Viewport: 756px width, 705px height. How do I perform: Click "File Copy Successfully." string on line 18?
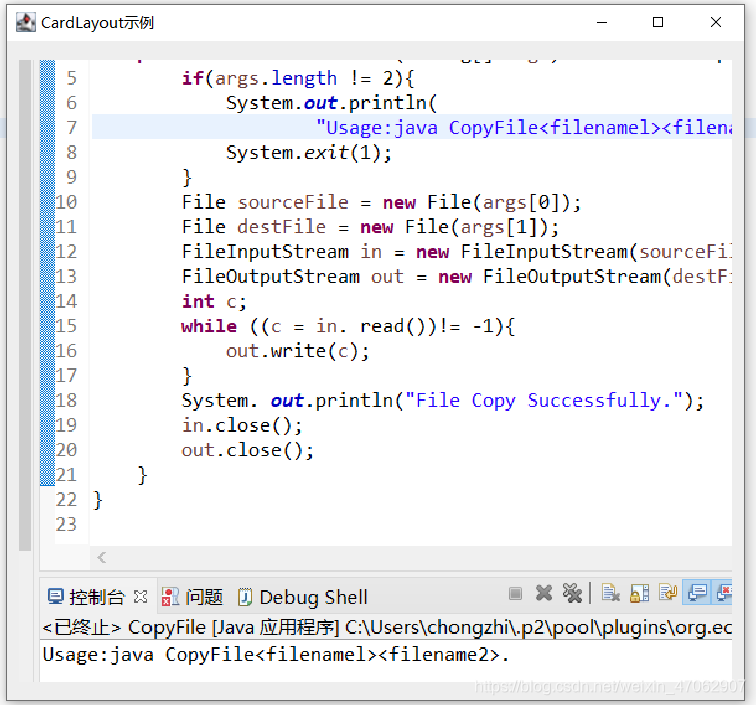pos(544,401)
